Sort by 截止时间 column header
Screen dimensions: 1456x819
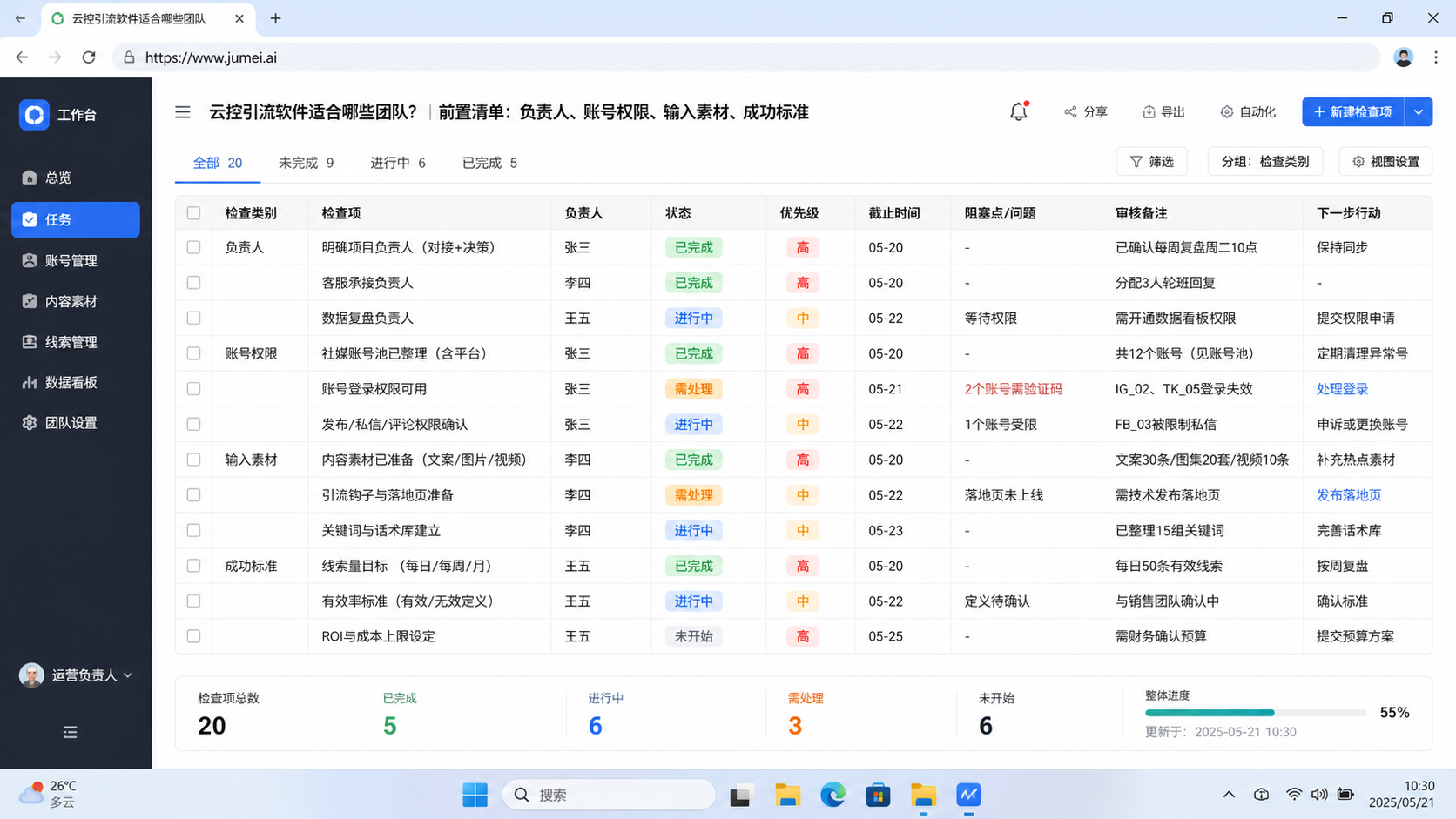point(893,213)
